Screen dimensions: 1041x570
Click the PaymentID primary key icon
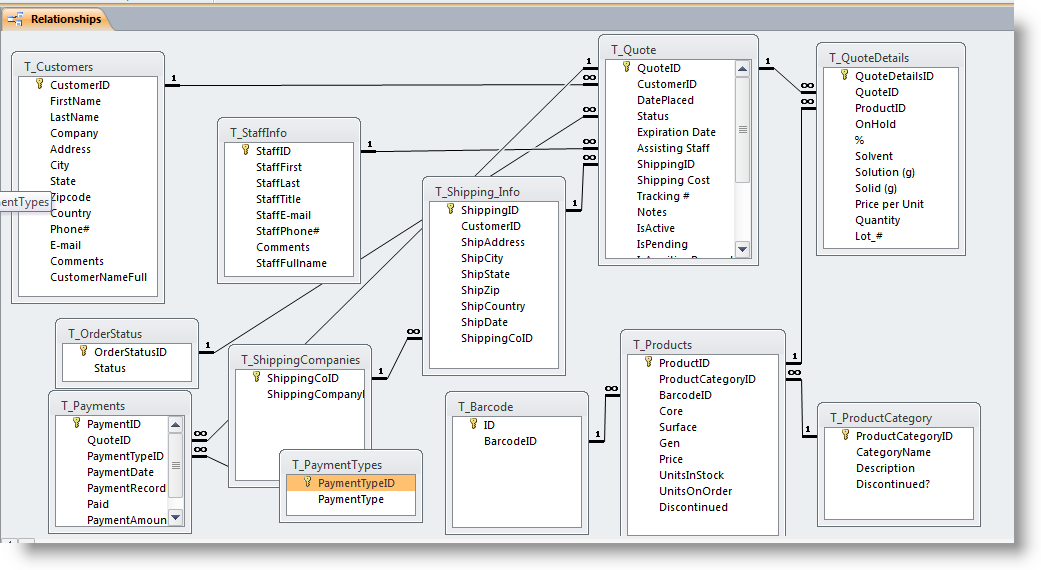click(76, 423)
